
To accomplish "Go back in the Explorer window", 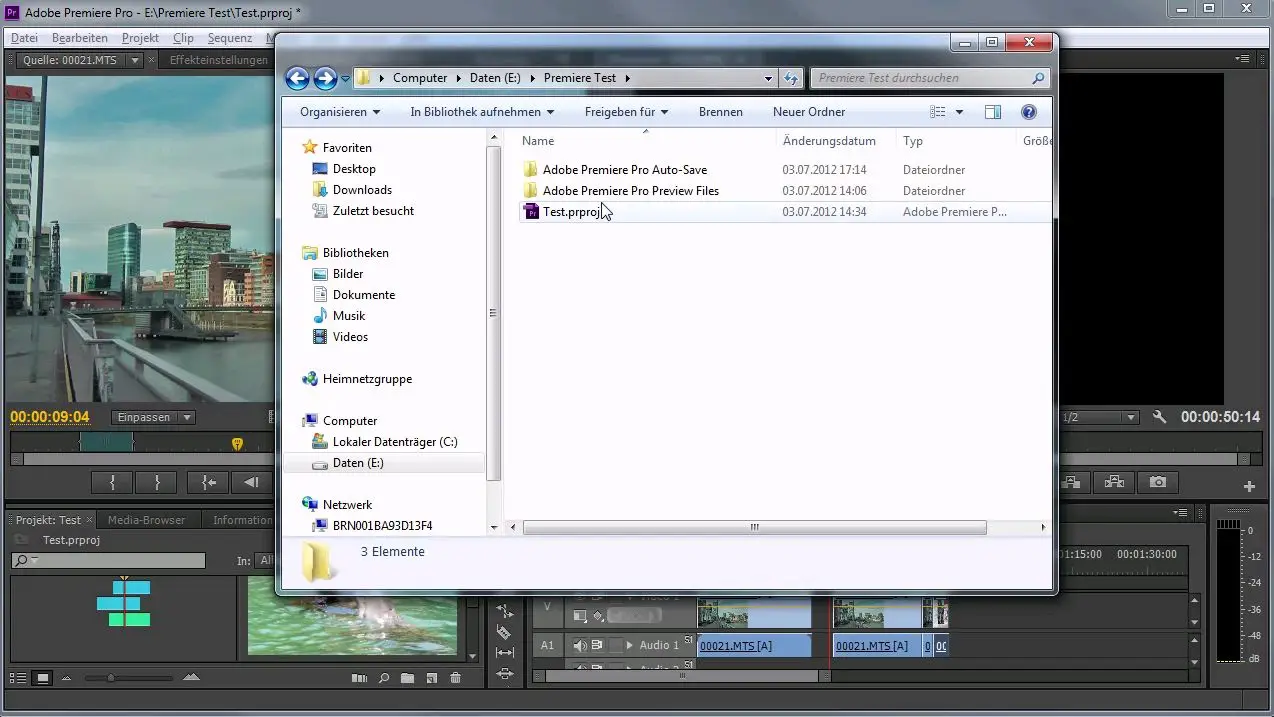I will click(297, 78).
